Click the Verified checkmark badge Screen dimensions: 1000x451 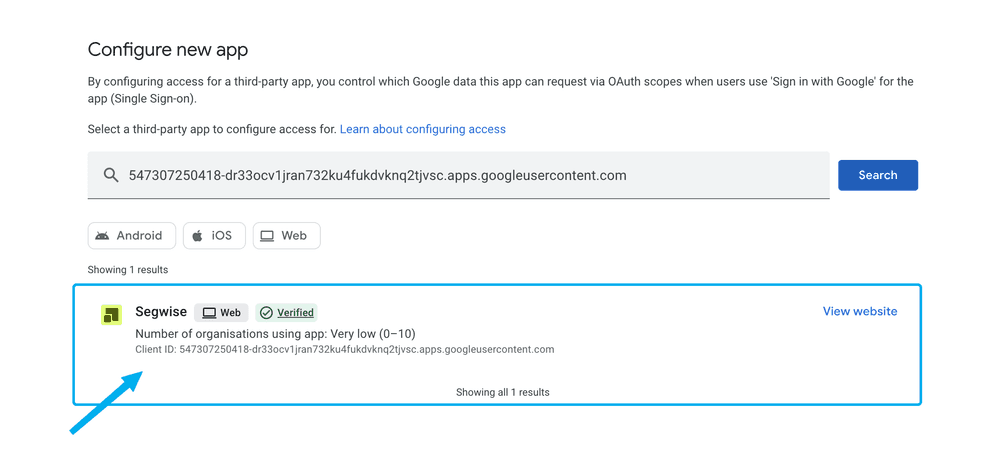tap(286, 313)
